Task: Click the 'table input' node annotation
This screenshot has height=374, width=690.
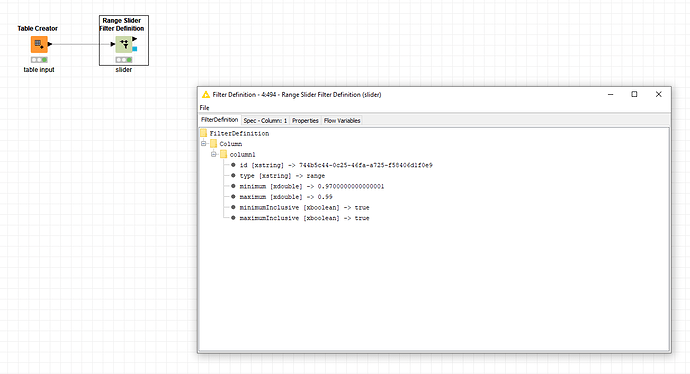Action: click(39, 70)
